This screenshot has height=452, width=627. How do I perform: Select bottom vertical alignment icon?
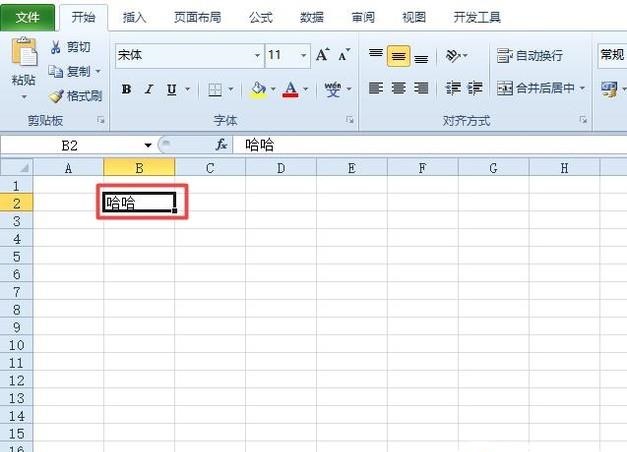pos(421,57)
